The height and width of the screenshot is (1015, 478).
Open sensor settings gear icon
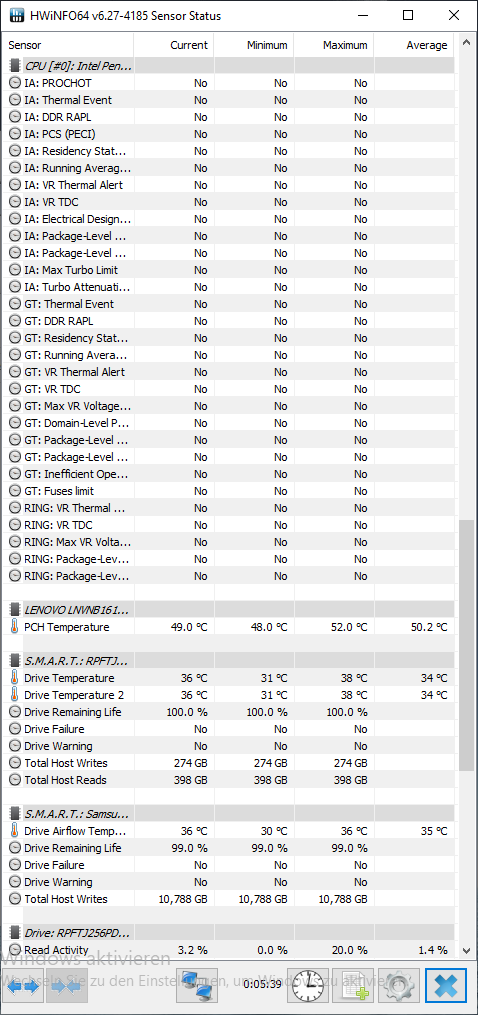[399, 985]
